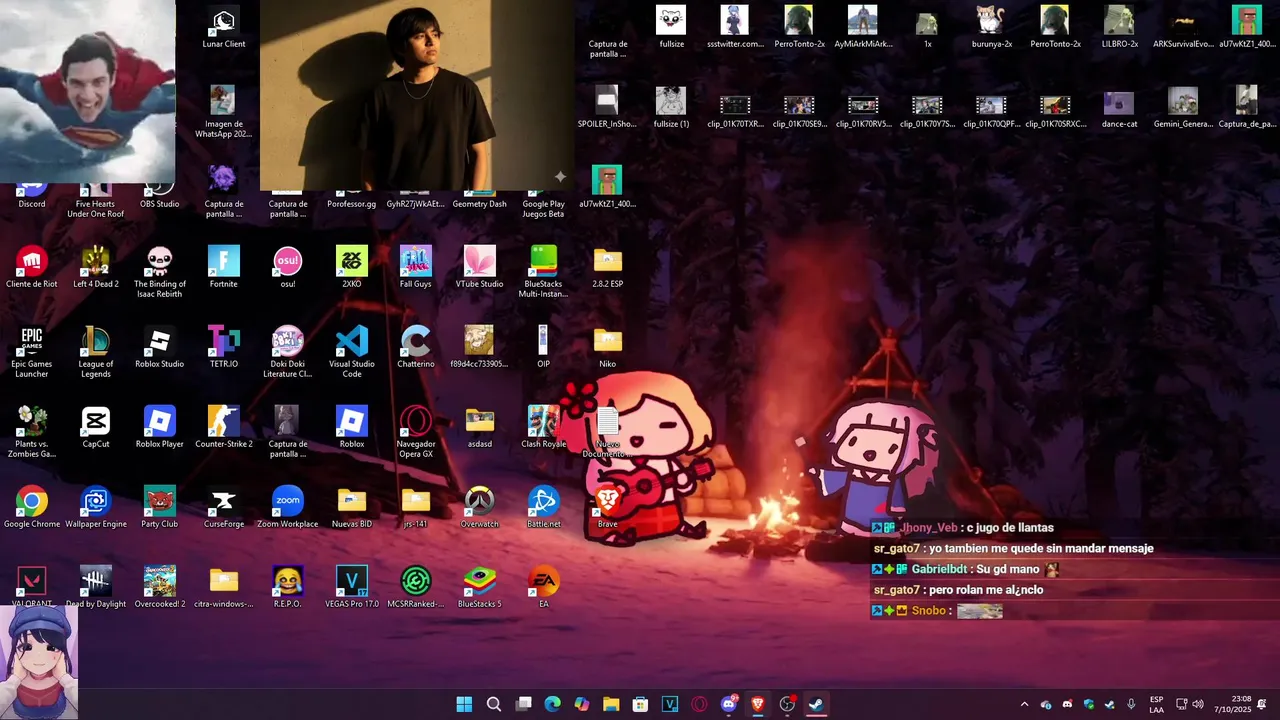Open Navegador Opera GX desktop icon

tap(416, 432)
